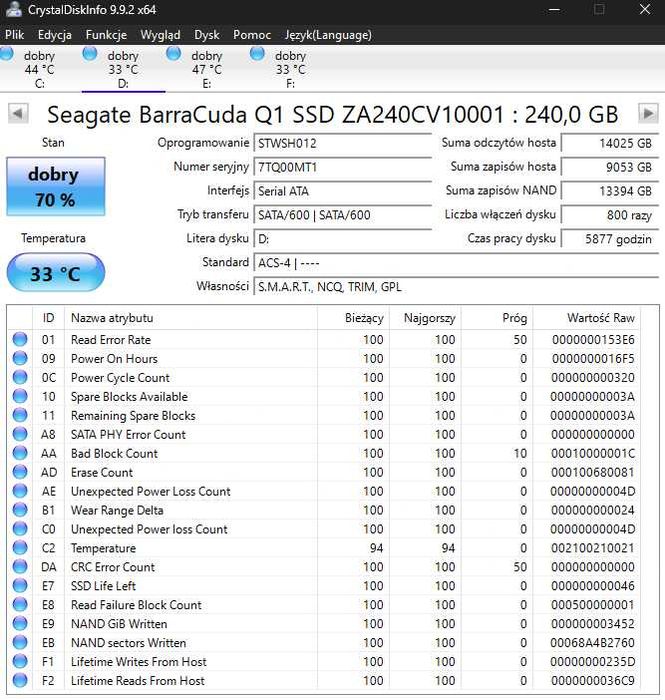Select the F: drive tab
665x700 pixels.
click(290, 69)
